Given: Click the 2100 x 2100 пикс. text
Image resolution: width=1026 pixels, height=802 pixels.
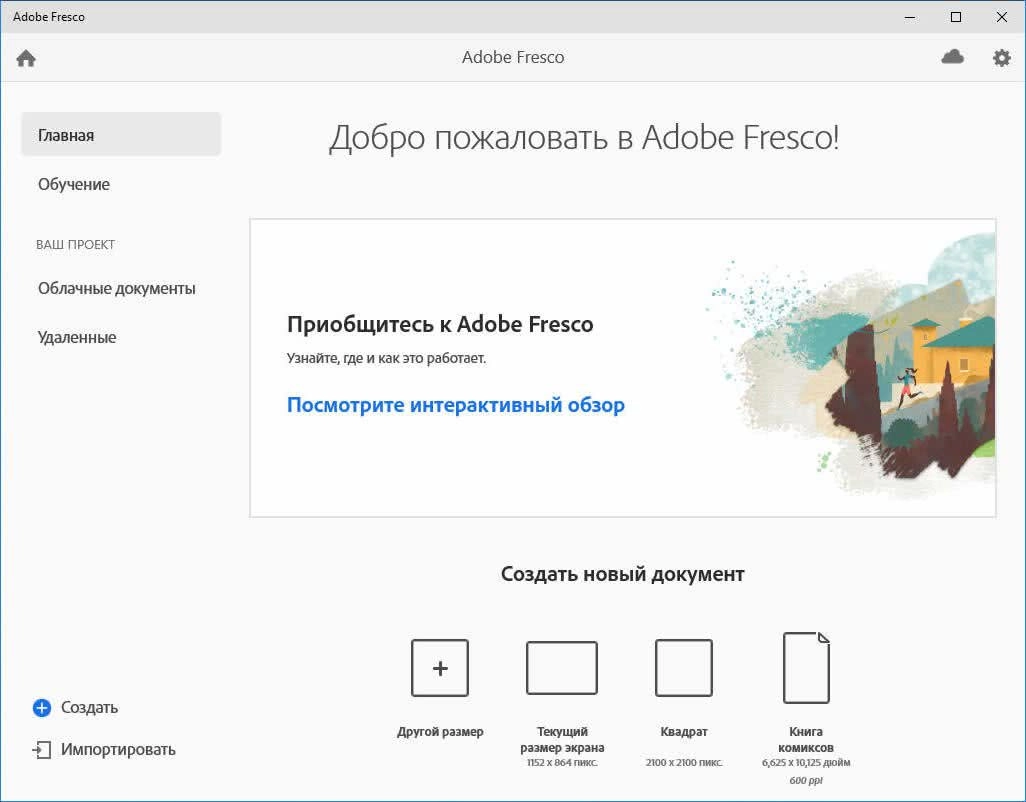Looking at the screenshot, I should (684, 763).
